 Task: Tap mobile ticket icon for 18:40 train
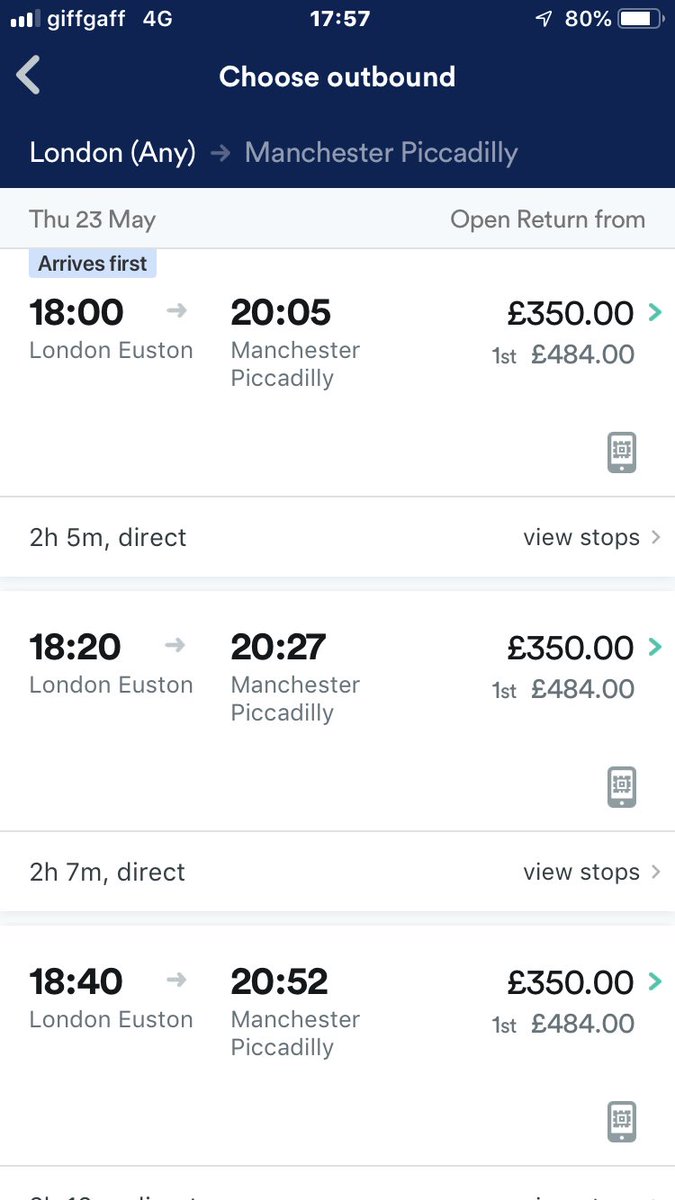pyautogui.click(x=621, y=1121)
